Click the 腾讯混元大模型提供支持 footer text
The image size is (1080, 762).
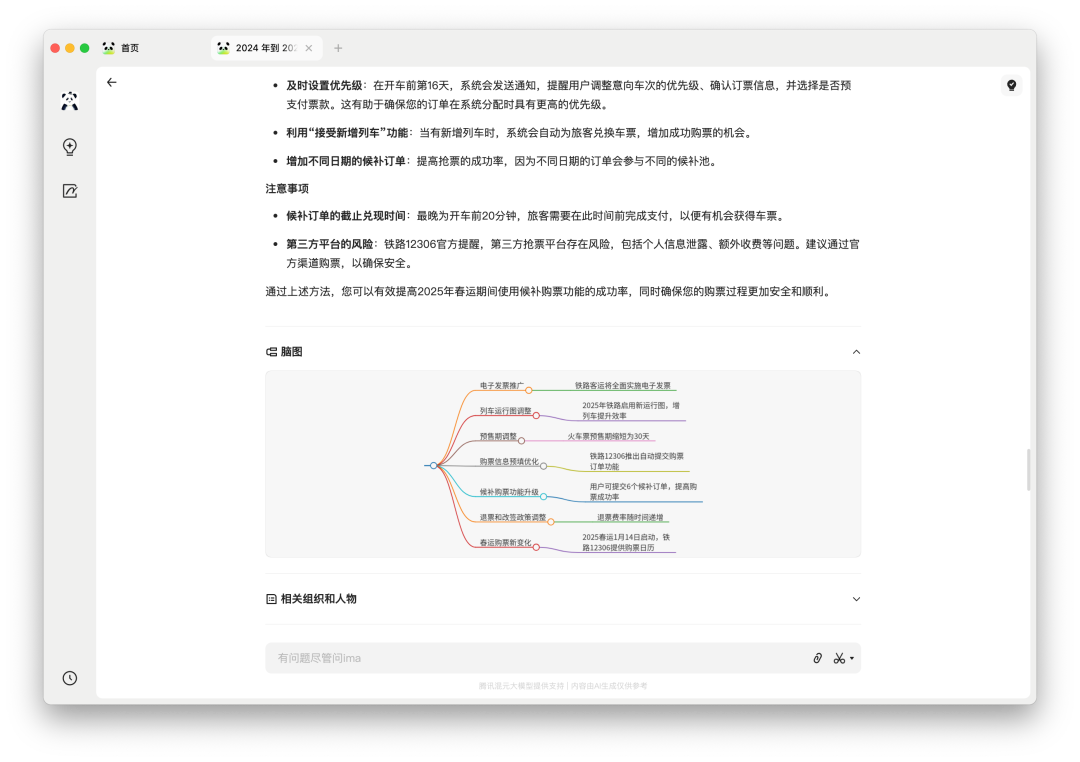coord(521,686)
